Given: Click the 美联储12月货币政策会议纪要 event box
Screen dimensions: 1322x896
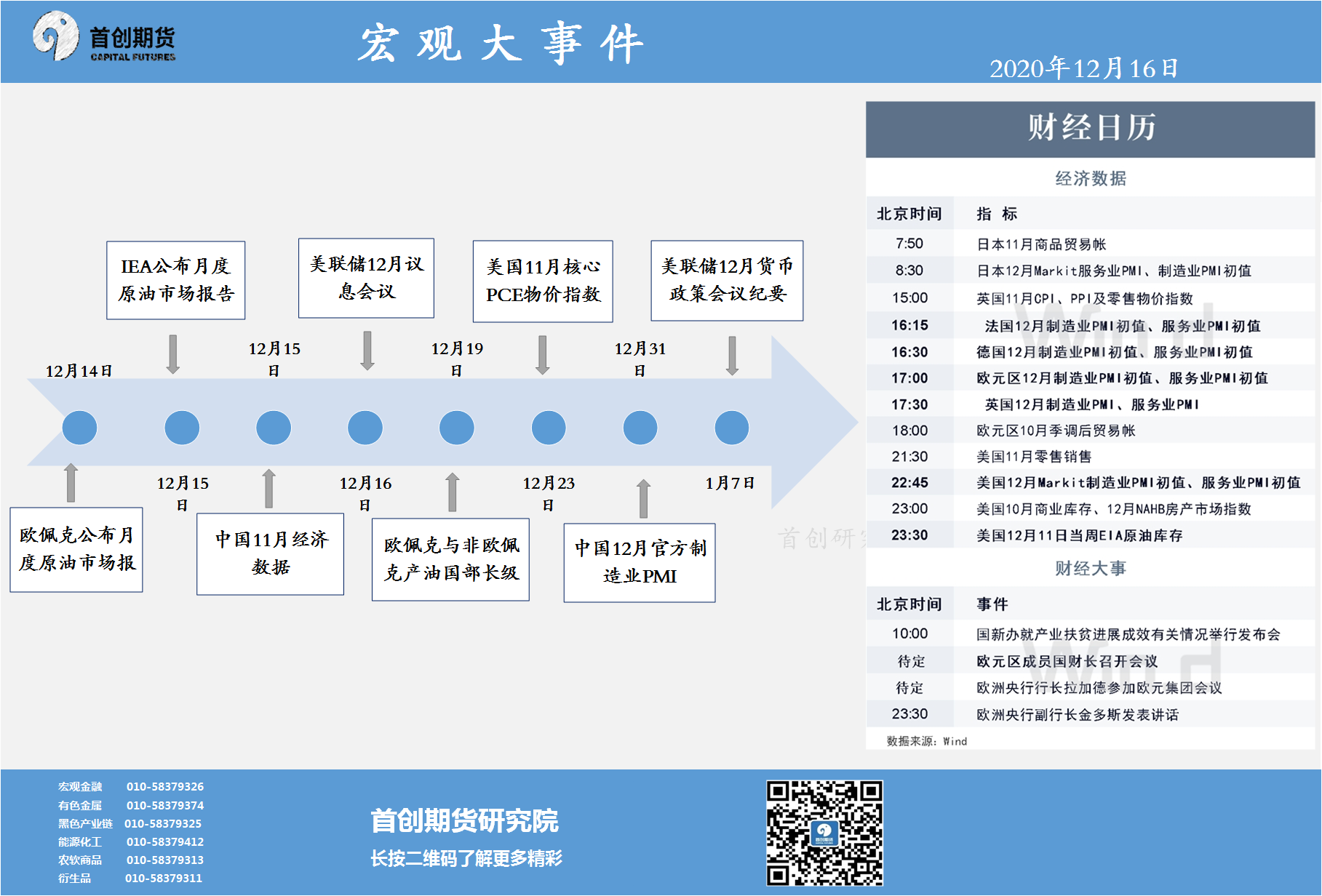Looking at the screenshot, I should 727,281.
